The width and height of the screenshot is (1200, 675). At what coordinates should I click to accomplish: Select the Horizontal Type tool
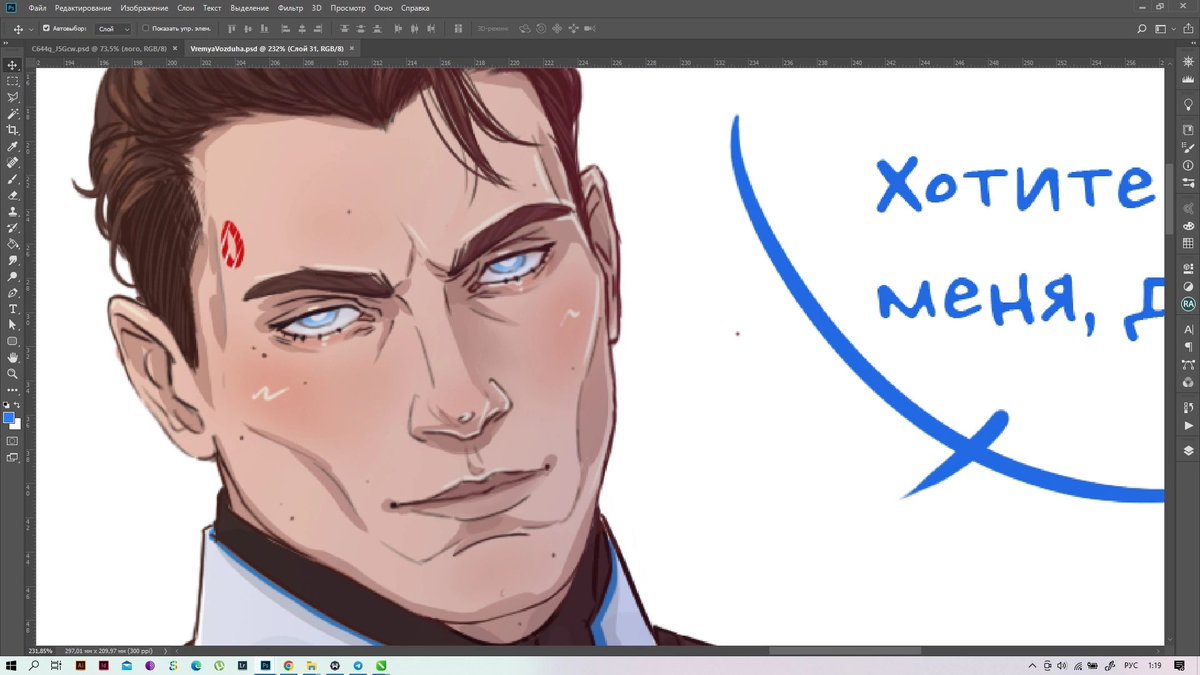[13, 309]
